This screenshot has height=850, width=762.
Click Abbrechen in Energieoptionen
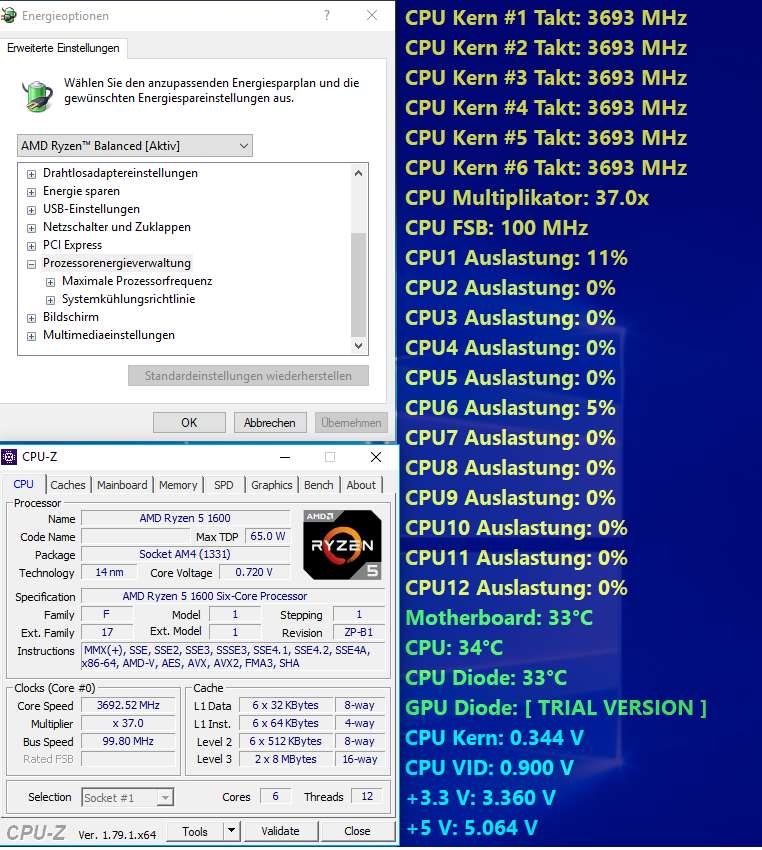coord(270,422)
